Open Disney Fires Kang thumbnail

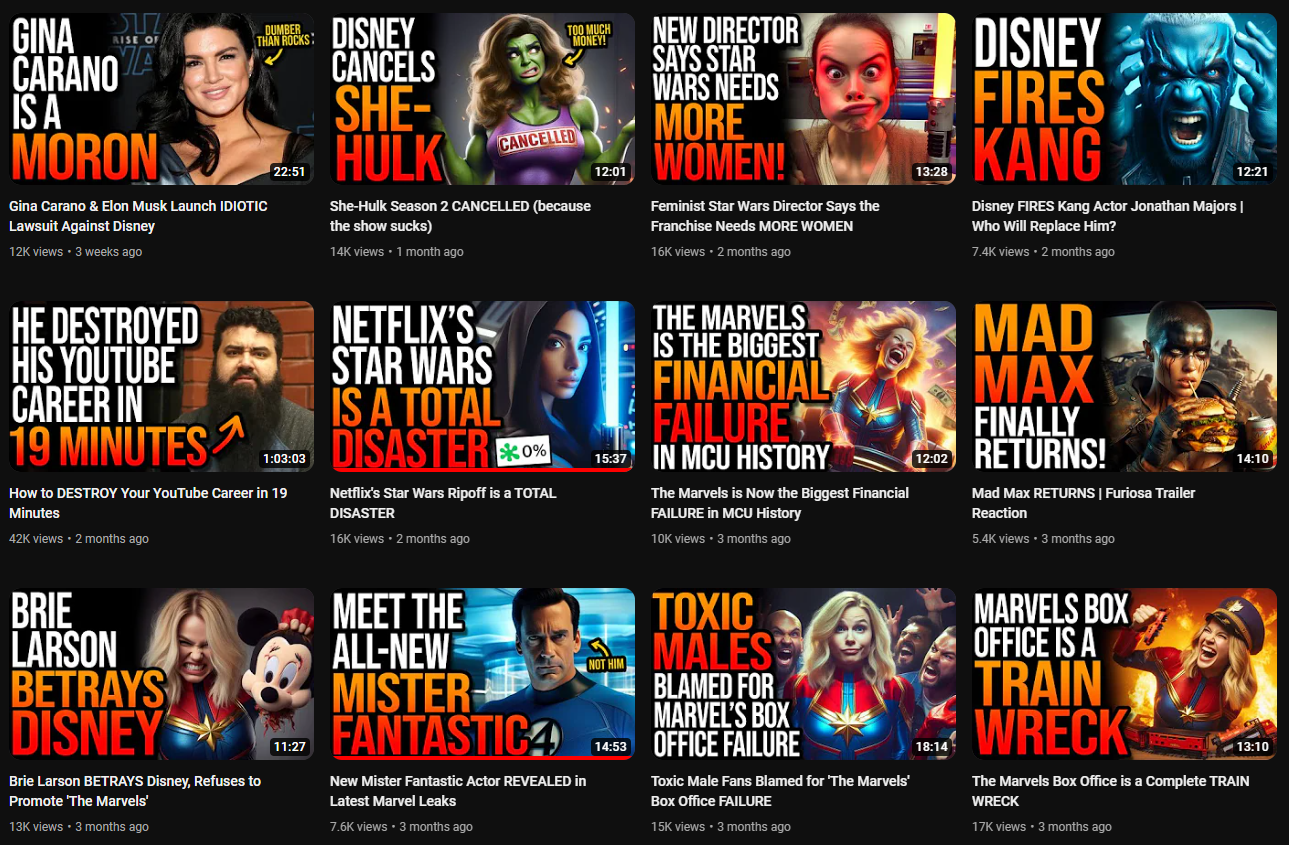[x=1124, y=99]
